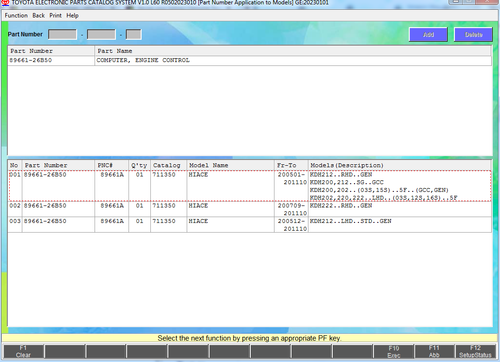Viewport: 500px width, 362px height.
Task: Select result row 002 KDH222..RHD..GEN
Action: (x=250, y=209)
